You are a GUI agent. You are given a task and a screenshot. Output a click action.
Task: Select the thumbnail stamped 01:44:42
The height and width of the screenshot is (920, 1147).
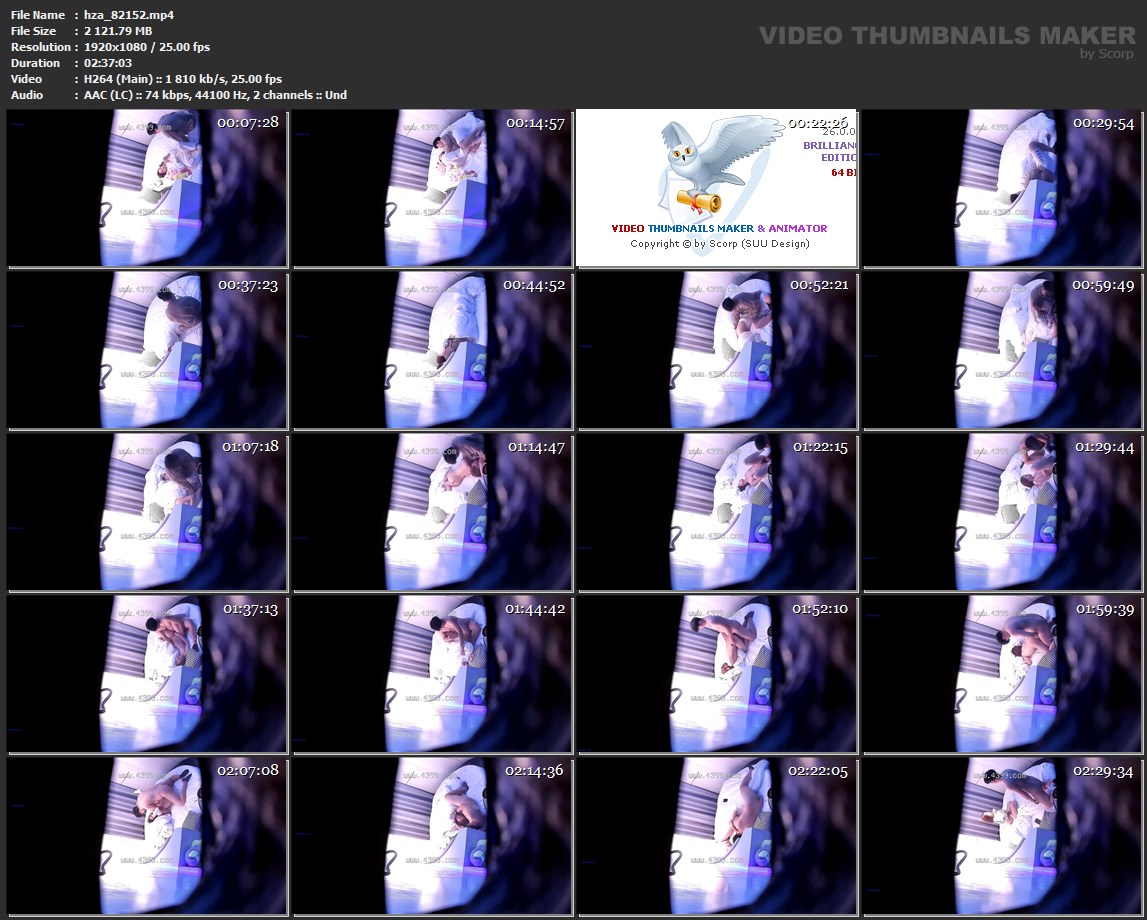coord(432,674)
